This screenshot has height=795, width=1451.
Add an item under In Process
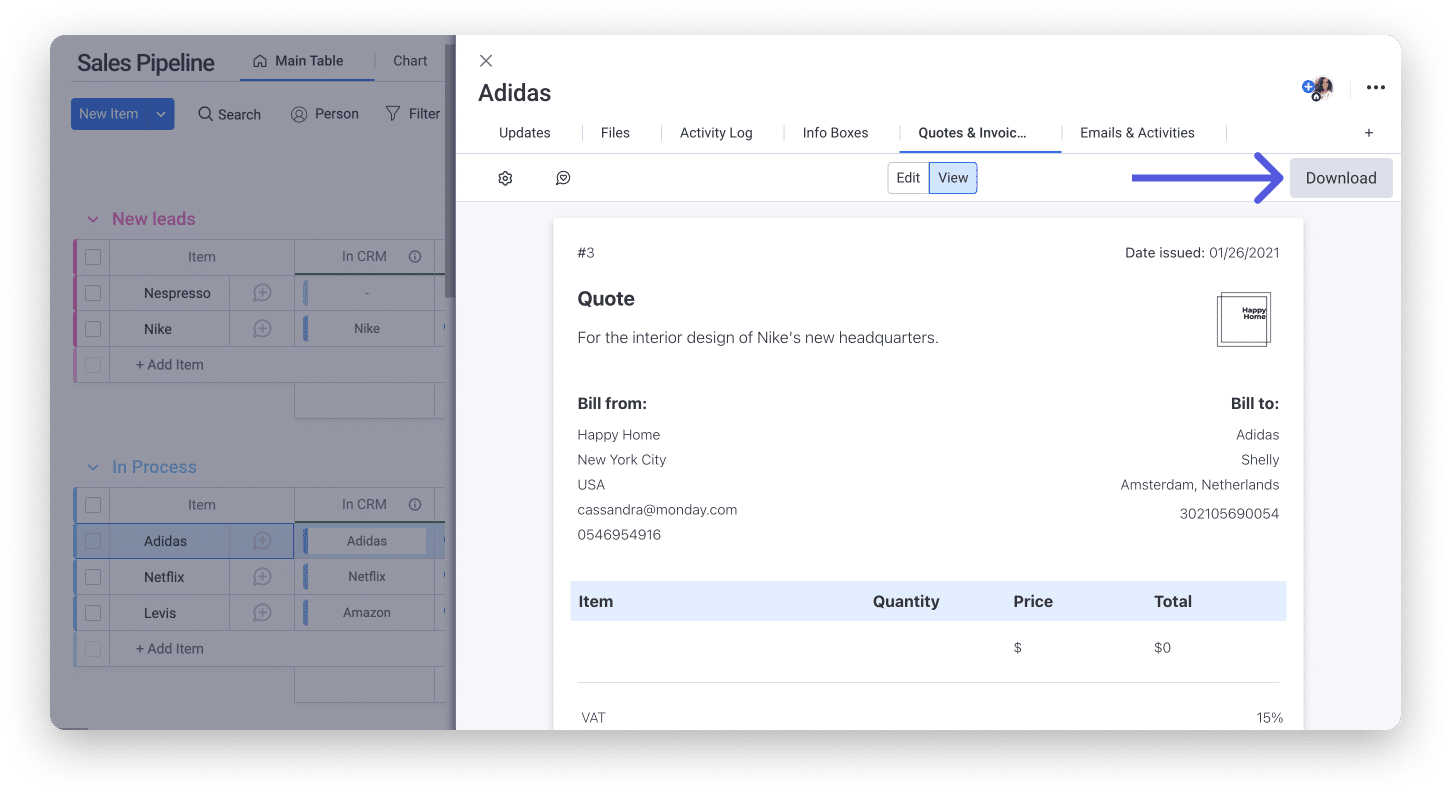[x=170, y=649]
